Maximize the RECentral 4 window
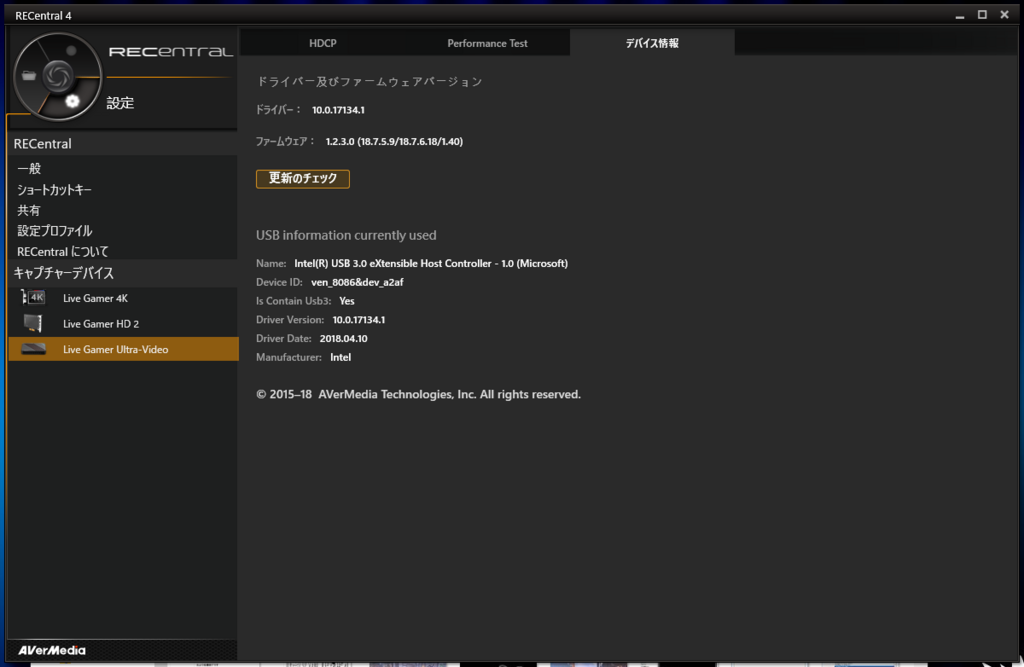This screenshot has width=1024, height=667. (982, 15)
